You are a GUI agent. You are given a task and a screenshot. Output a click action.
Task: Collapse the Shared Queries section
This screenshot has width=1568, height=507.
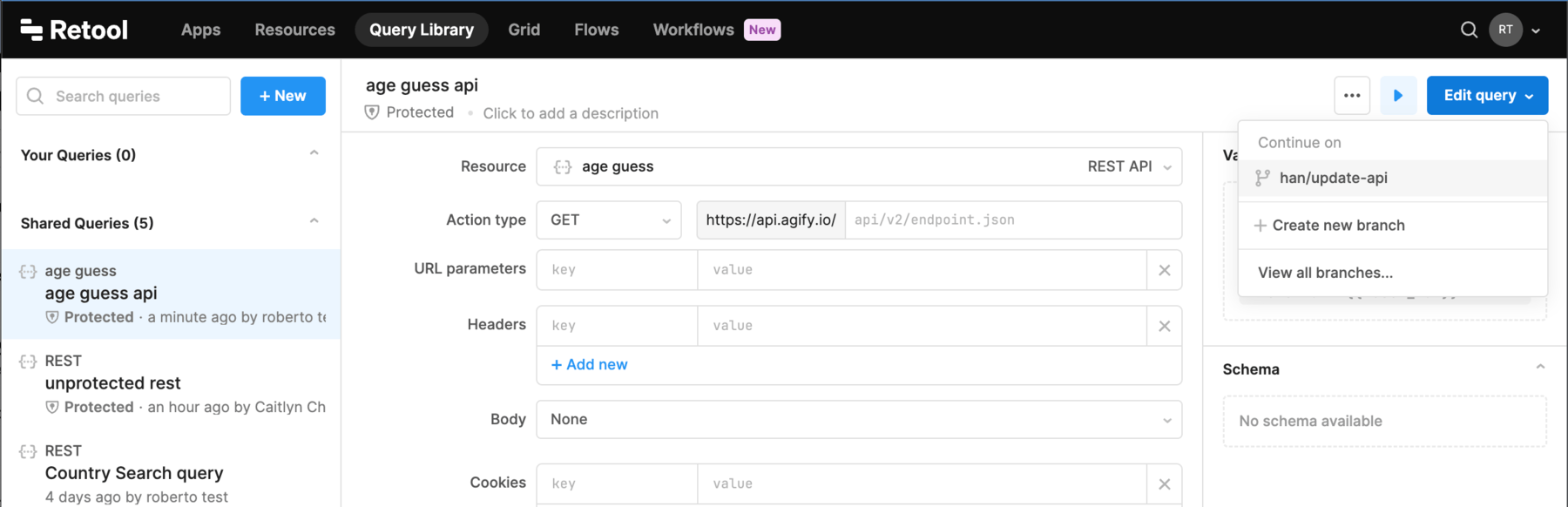[314, 221]
